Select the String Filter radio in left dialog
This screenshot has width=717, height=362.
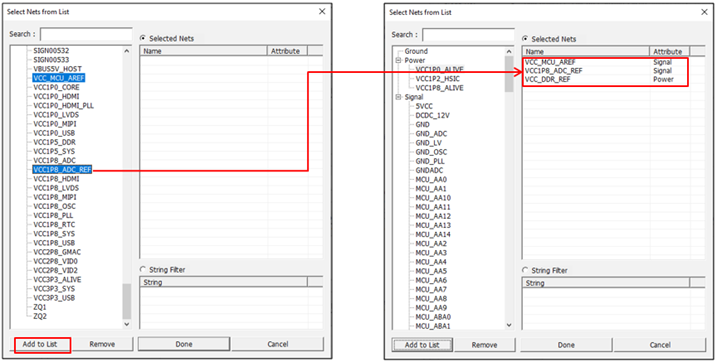pyautogui.click(x=143, y=270)
